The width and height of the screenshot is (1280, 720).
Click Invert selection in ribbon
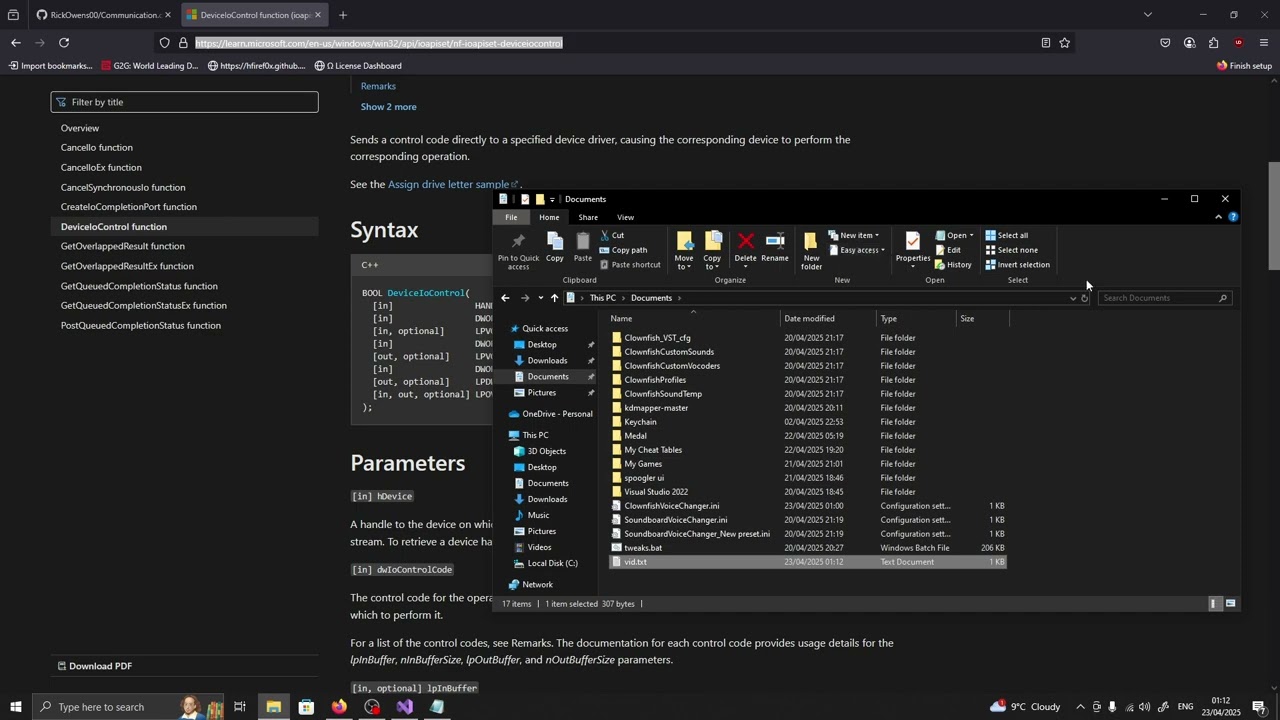coord(1017,265)
